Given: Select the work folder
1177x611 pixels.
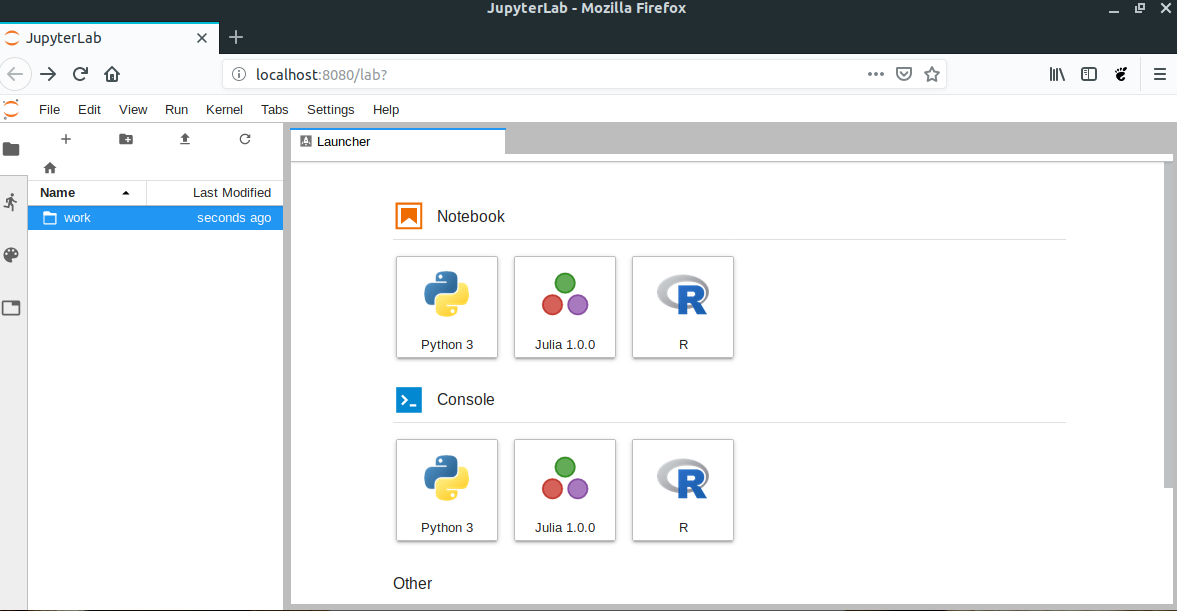Looking at the screenshot, I should tap(155, 218).
